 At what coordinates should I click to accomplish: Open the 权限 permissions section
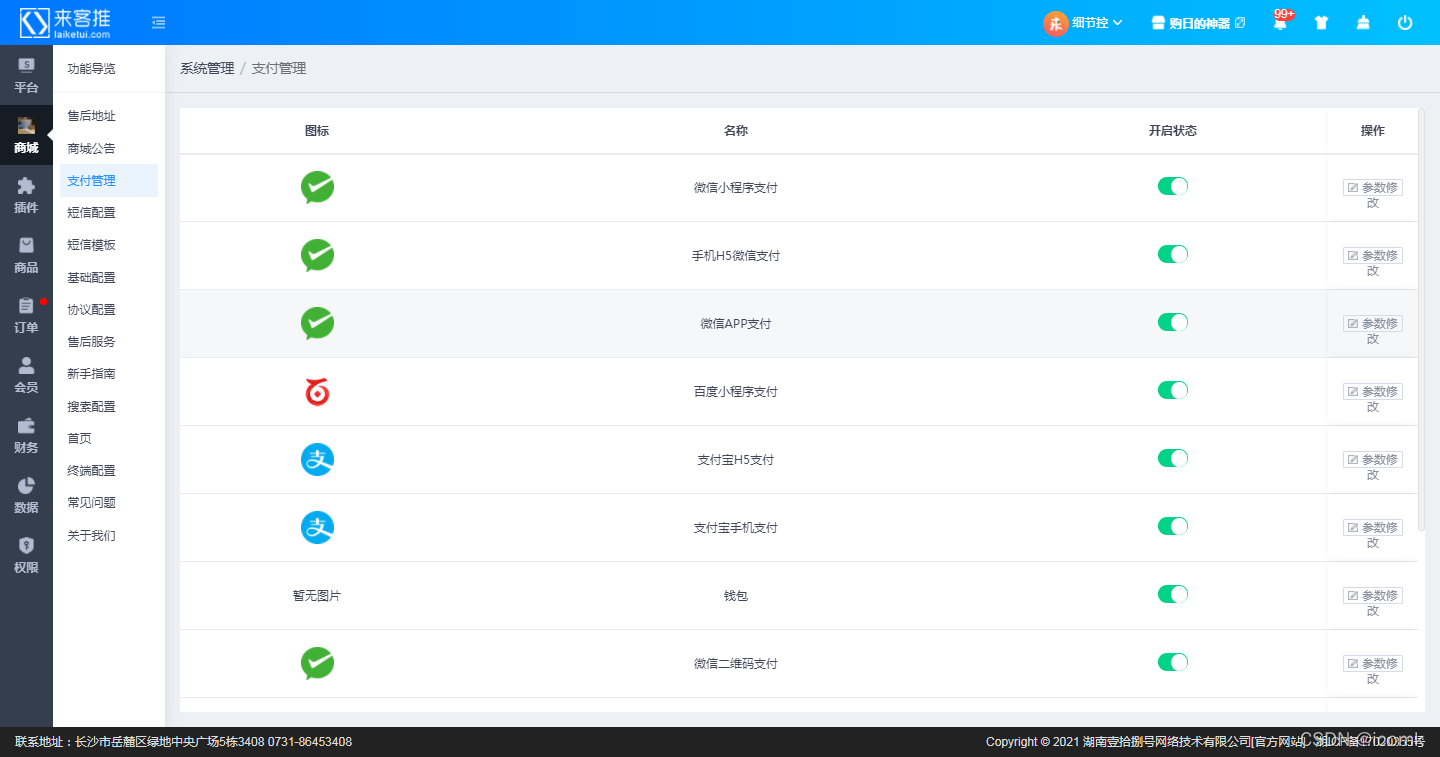coord(26,555)
